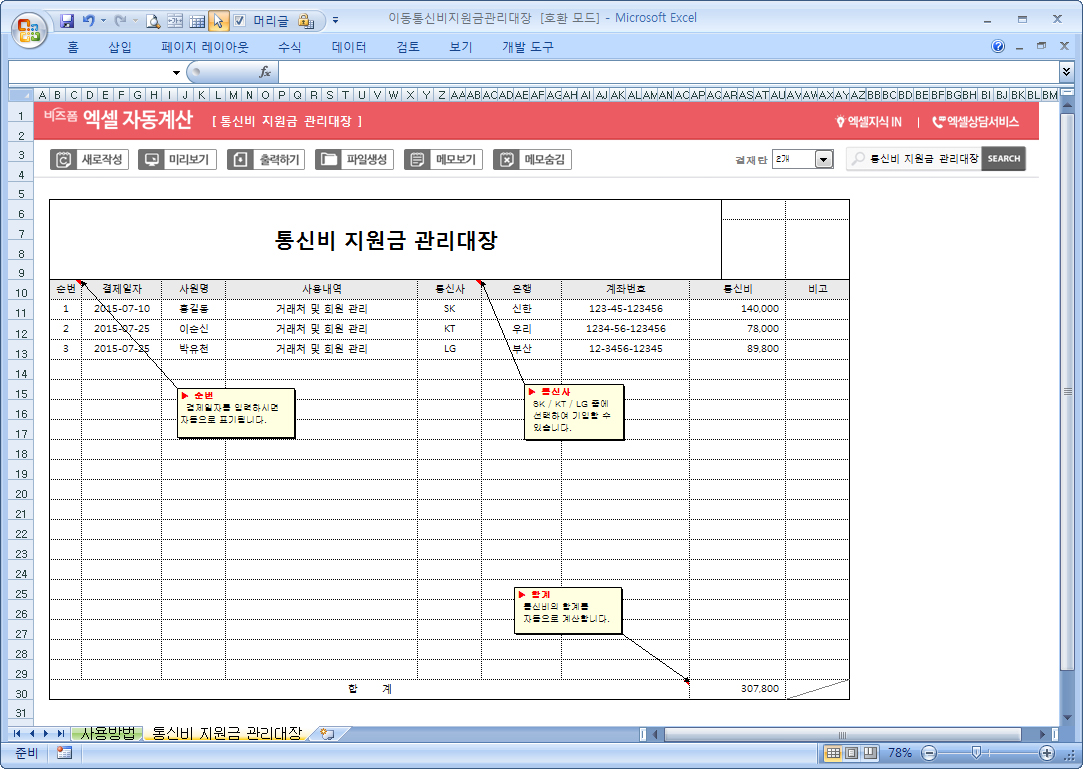Click the vertical scrollbar down arrow
This screenshot has width=1083, height=769.
(x=1067, y=718)
